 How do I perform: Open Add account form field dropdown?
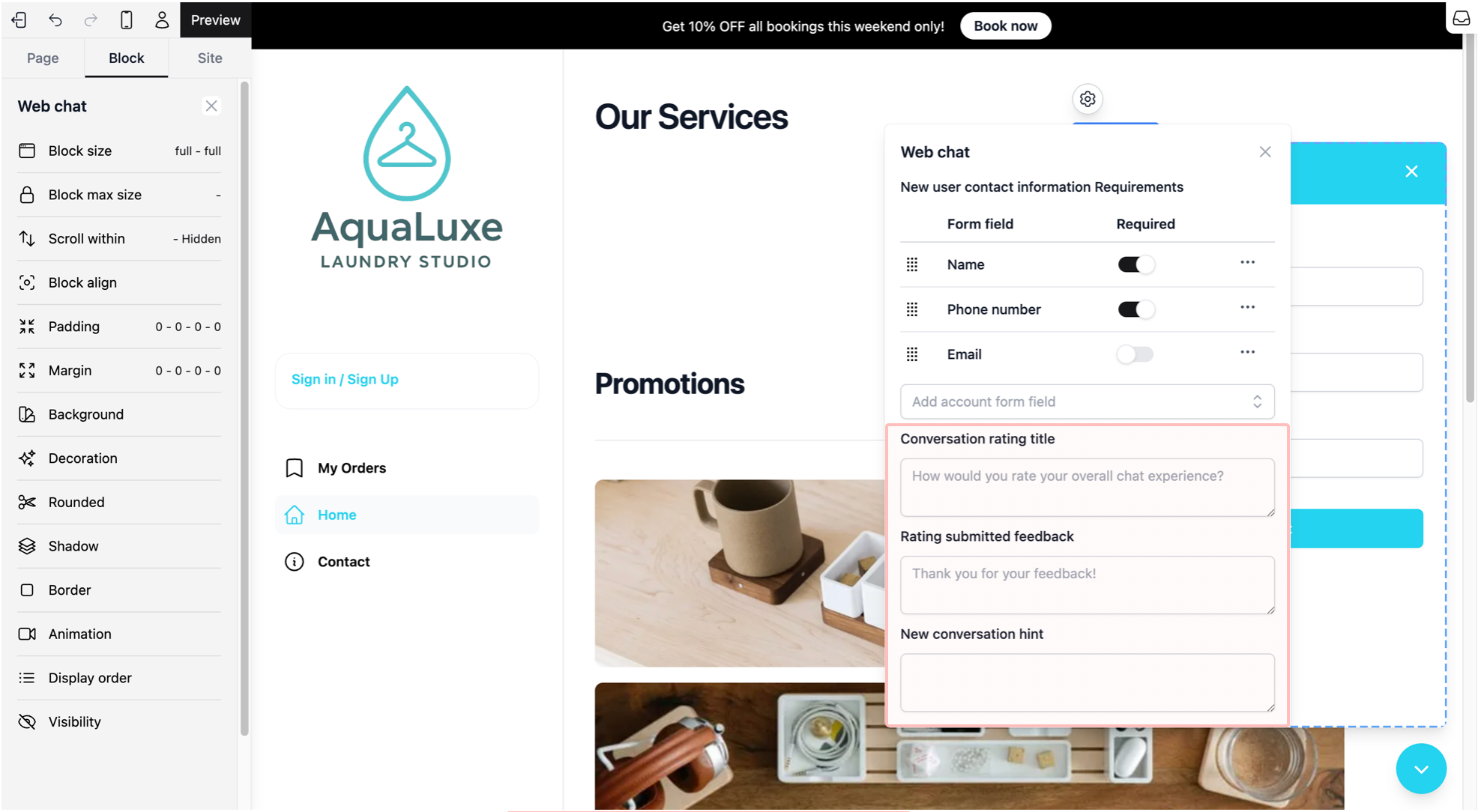pyautogui.click(x=1087, y=402)
